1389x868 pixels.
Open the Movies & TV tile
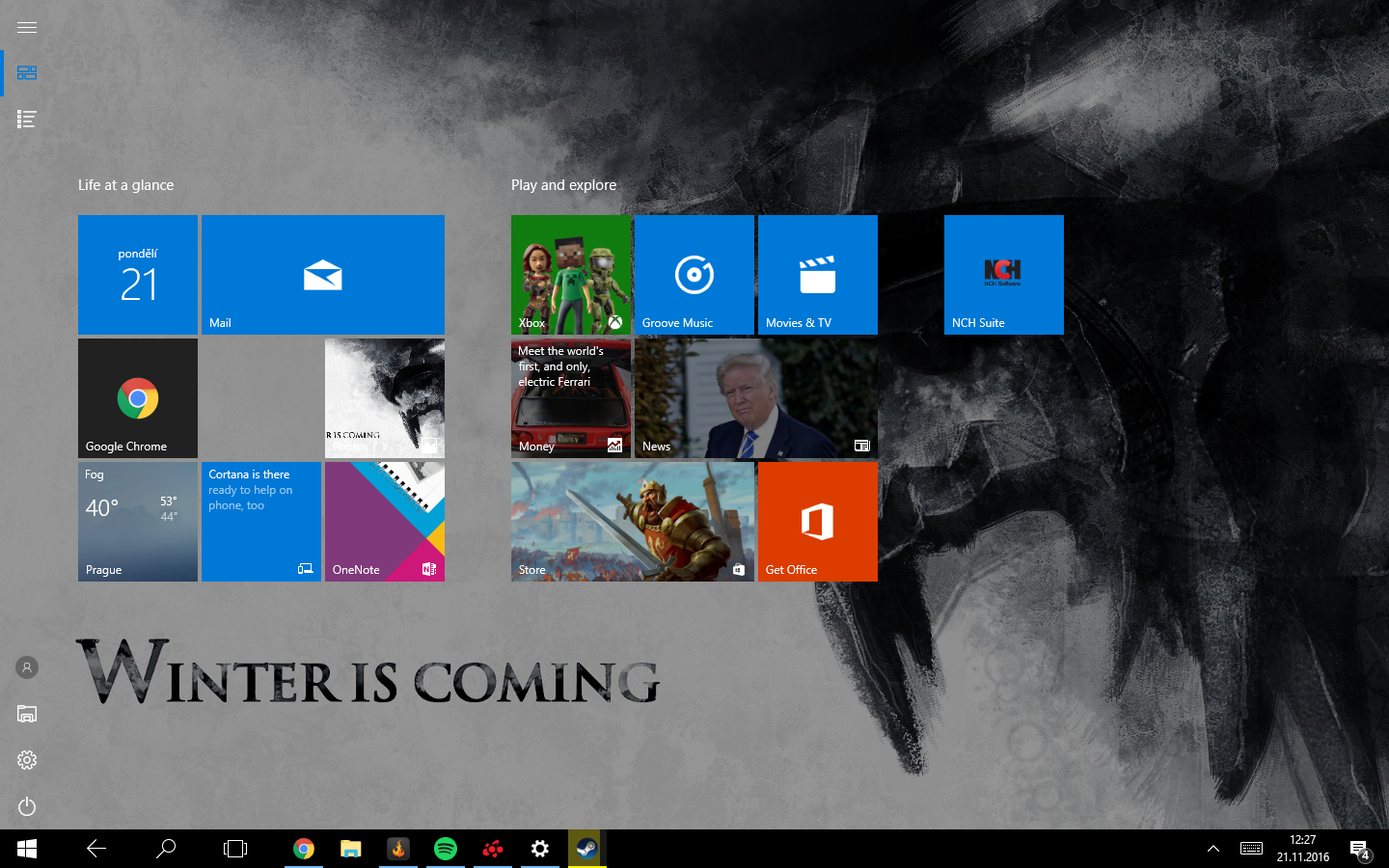pyautogui.click(x=817, y=275)
